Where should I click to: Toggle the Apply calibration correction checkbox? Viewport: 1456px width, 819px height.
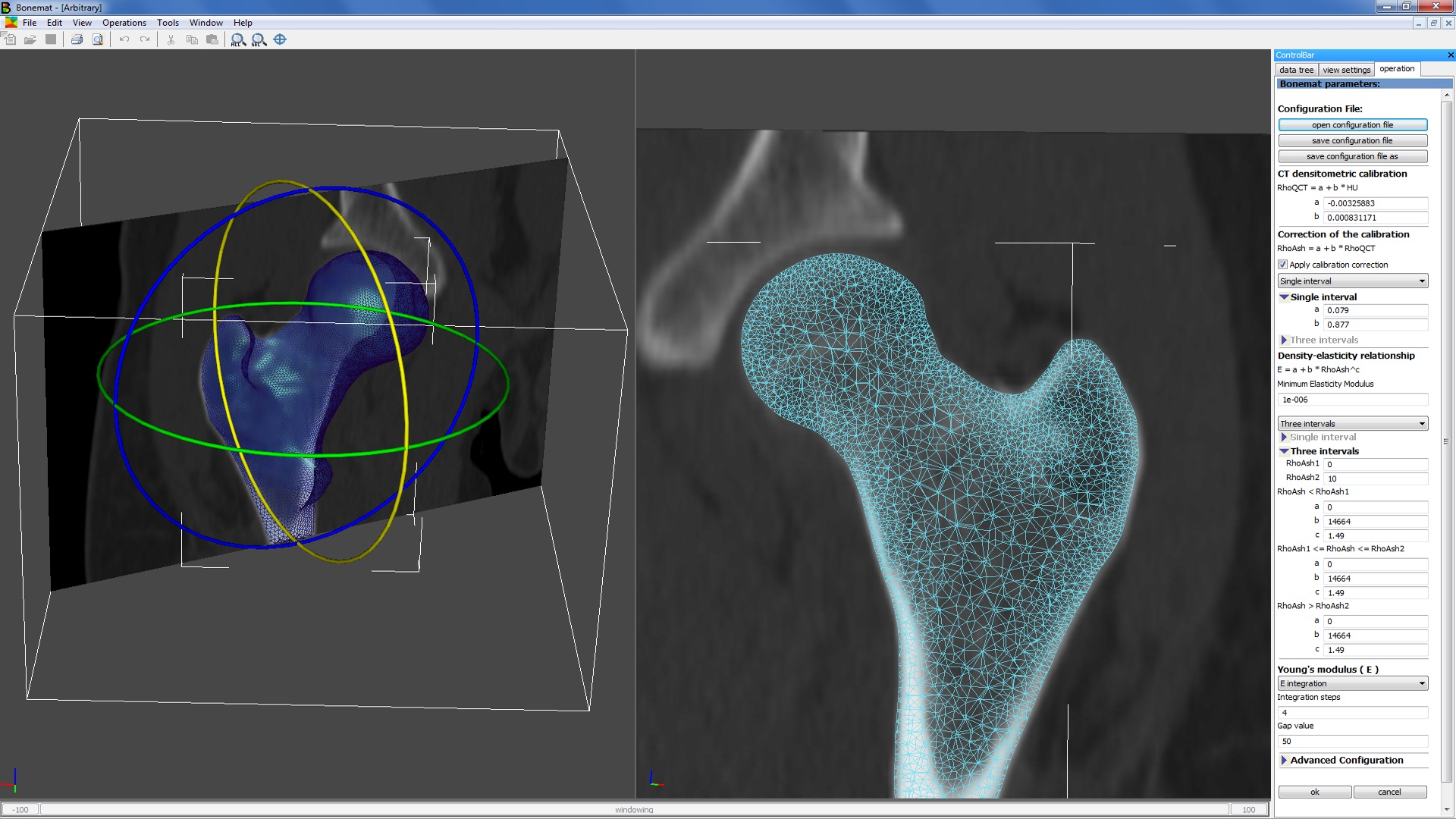(1283, 265)
